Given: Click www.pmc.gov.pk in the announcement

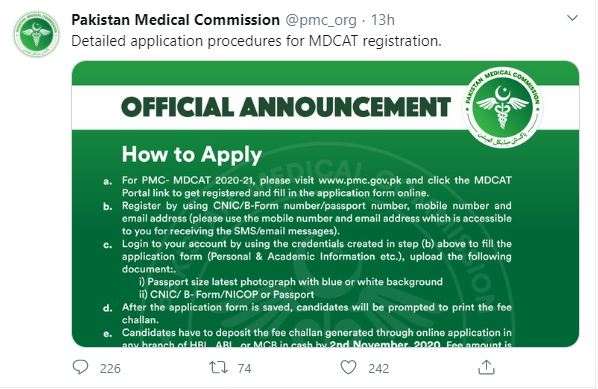Looking at the screenshot, I should point(360,180).
